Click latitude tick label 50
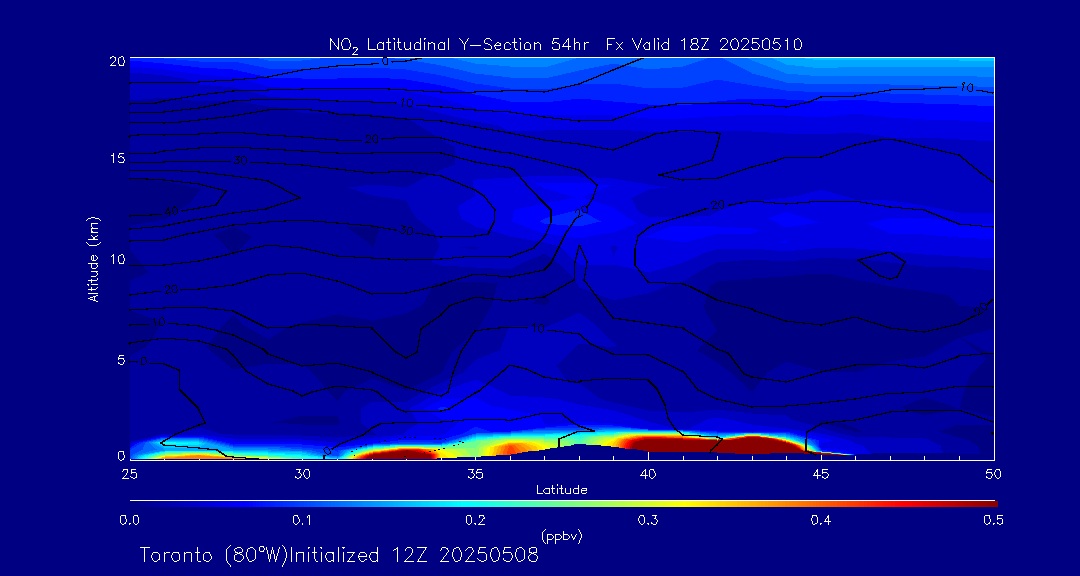1080x576 pixels. pos(993,474)
